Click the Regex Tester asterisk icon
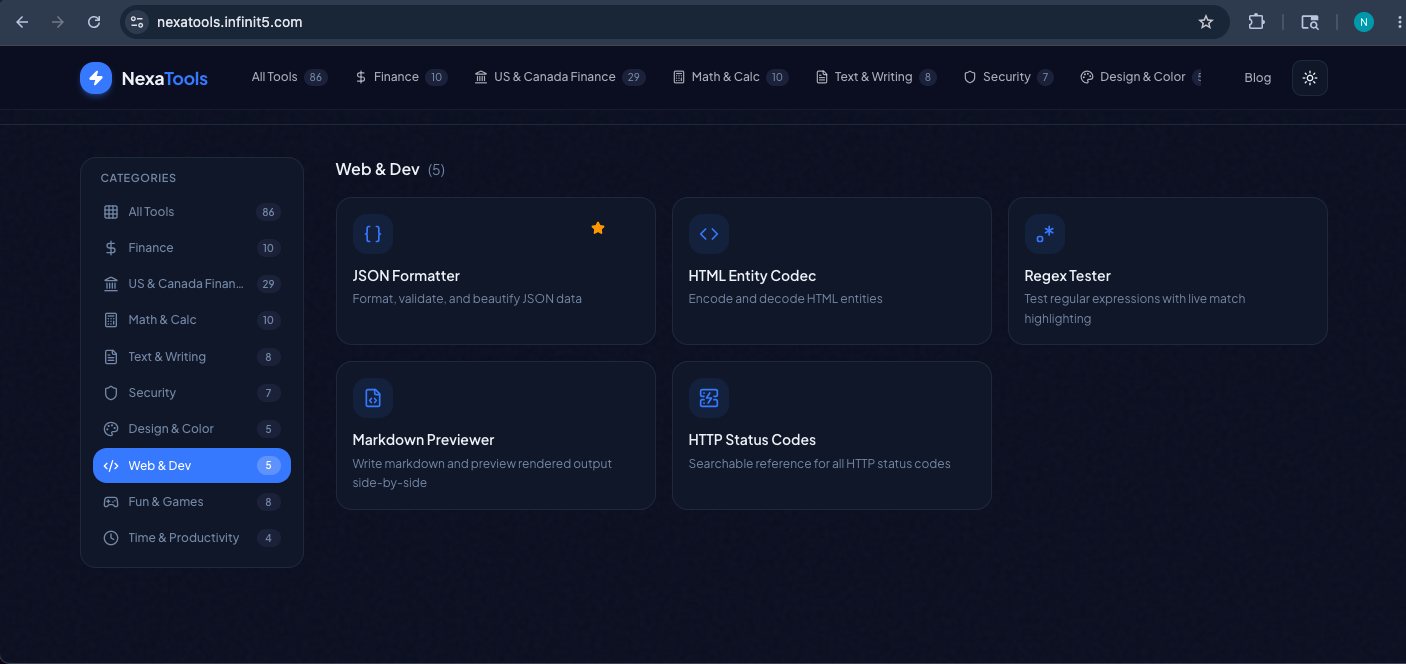The height and width of the screenshot is (664, 1406). (1045, 234)
